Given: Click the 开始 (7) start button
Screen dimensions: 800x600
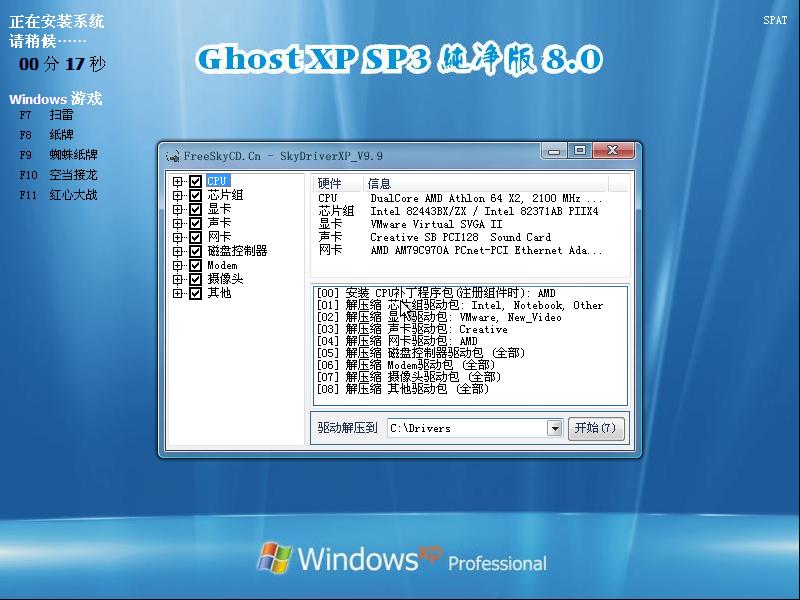Looking at the screenshot, I should [595, 428].
